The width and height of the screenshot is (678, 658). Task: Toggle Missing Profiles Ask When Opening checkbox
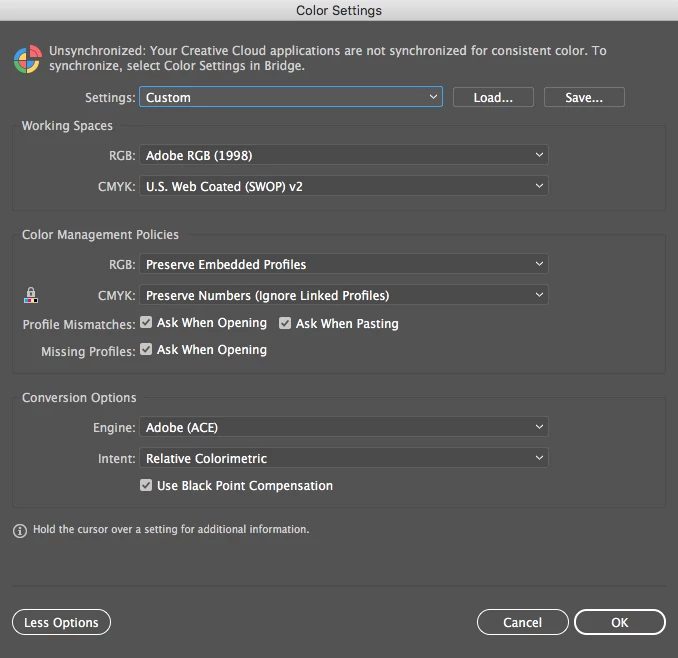[146, 349]
